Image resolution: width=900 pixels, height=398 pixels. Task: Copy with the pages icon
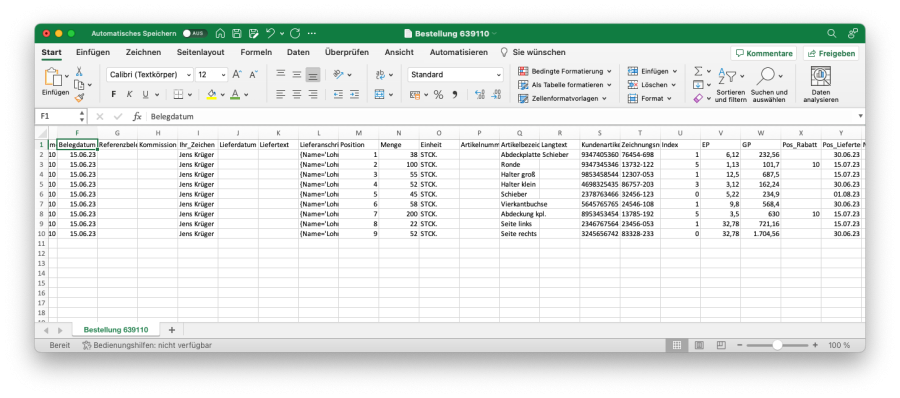click(x=79, y=84)
